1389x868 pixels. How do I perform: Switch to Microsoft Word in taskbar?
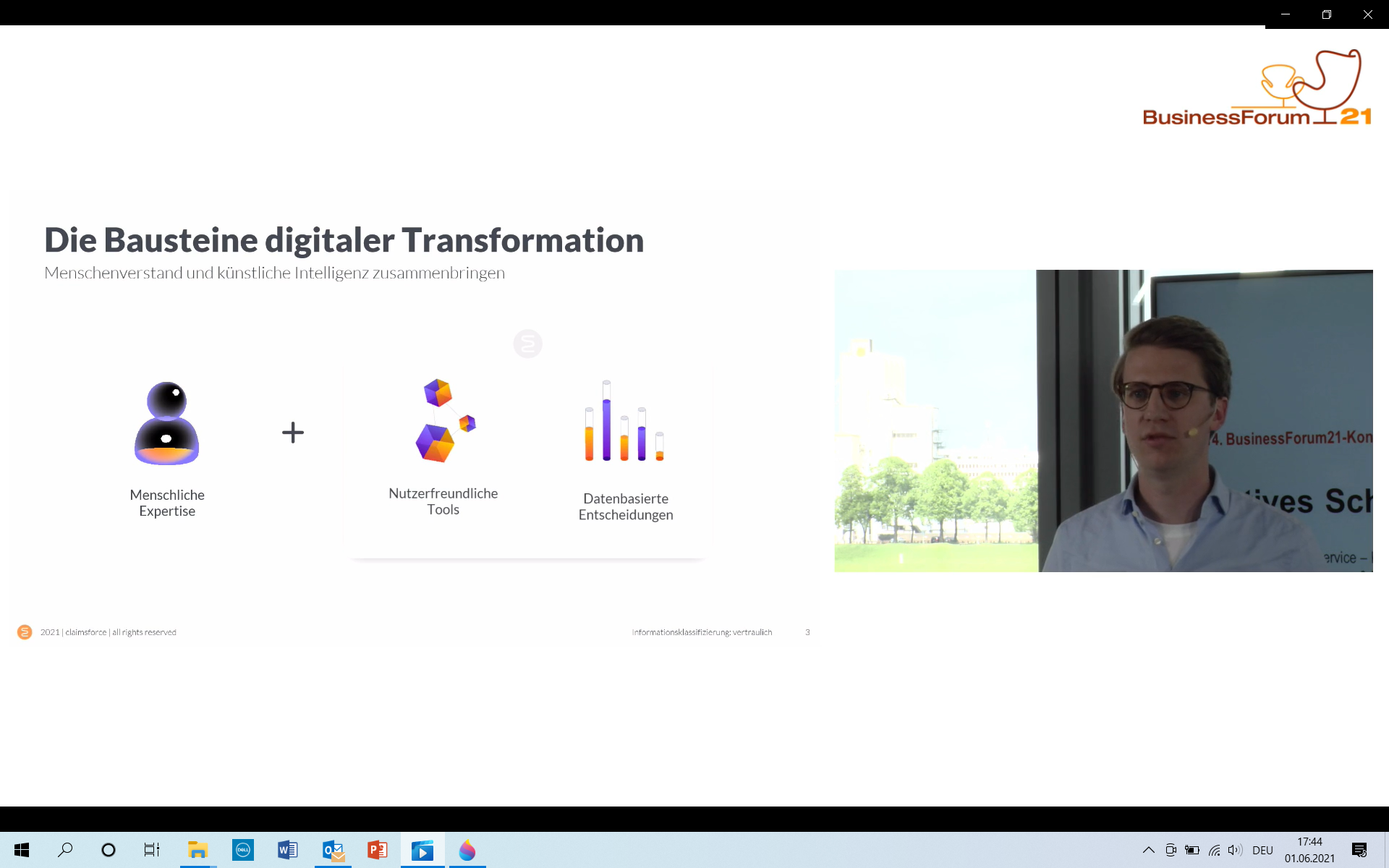click(287, 850)
